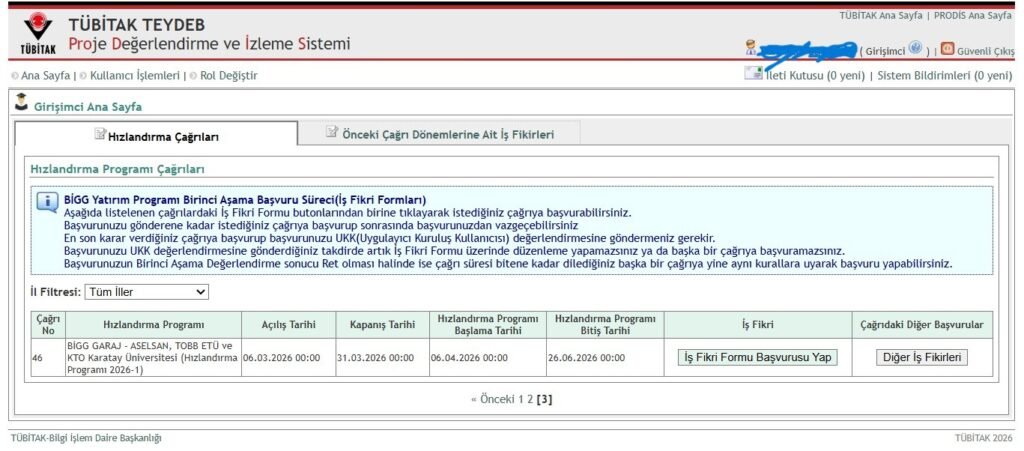Click the user avatar icon beside the username

point(750,48)
